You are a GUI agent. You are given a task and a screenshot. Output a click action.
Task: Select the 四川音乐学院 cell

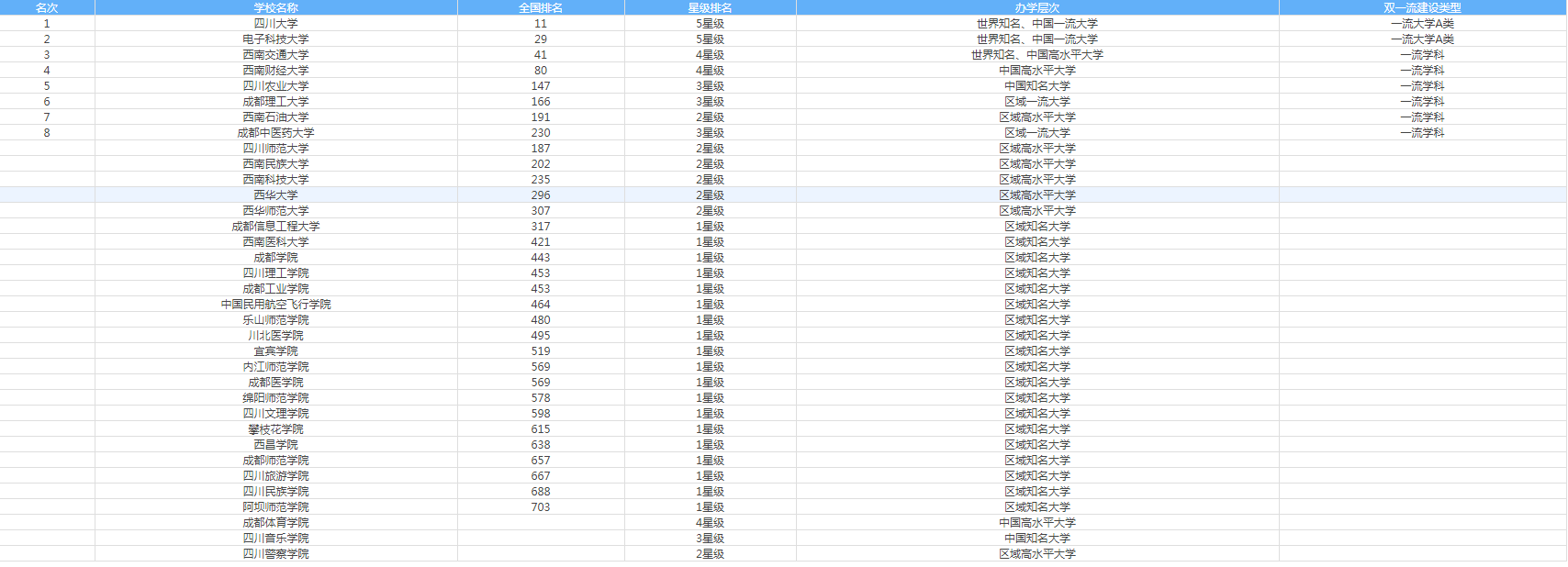[x=275, y=539]
